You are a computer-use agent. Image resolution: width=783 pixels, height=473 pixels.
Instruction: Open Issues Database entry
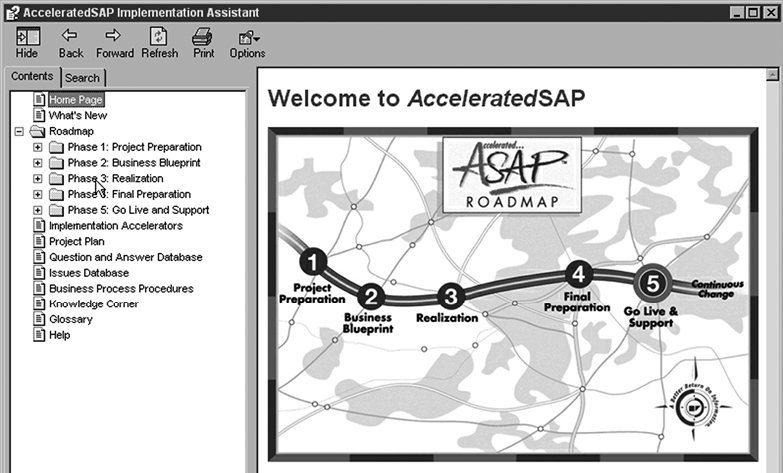(x=89, y=273)
